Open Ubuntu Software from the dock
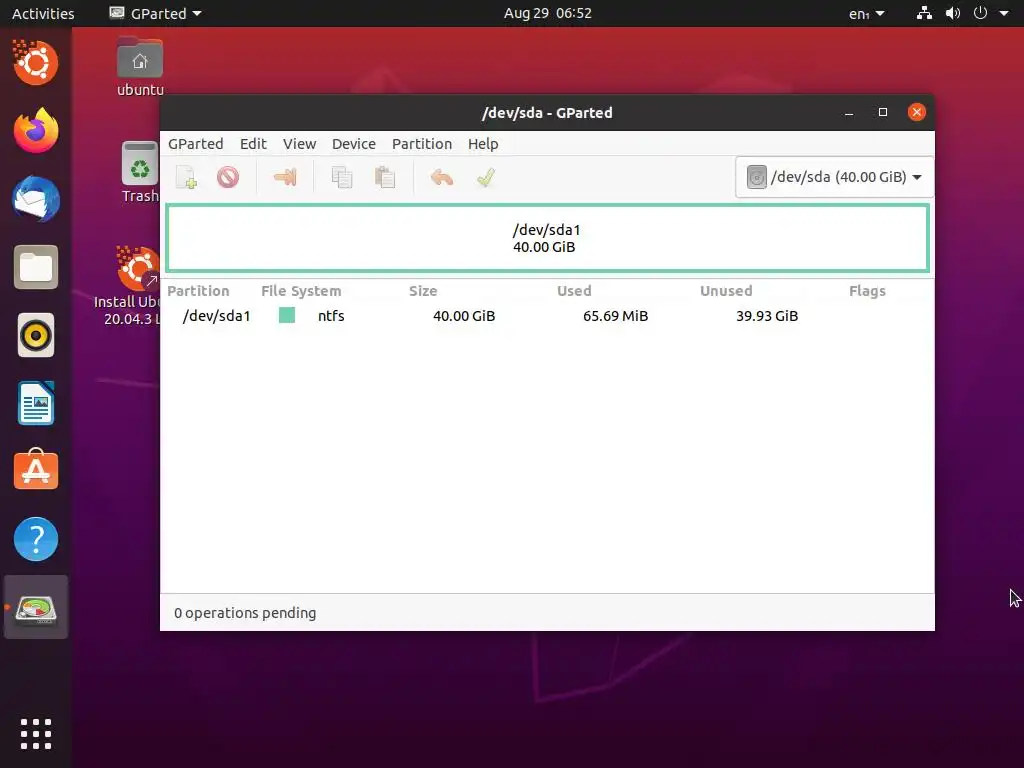This screenshot has width=1024, height=768. [x=36, y=470]
